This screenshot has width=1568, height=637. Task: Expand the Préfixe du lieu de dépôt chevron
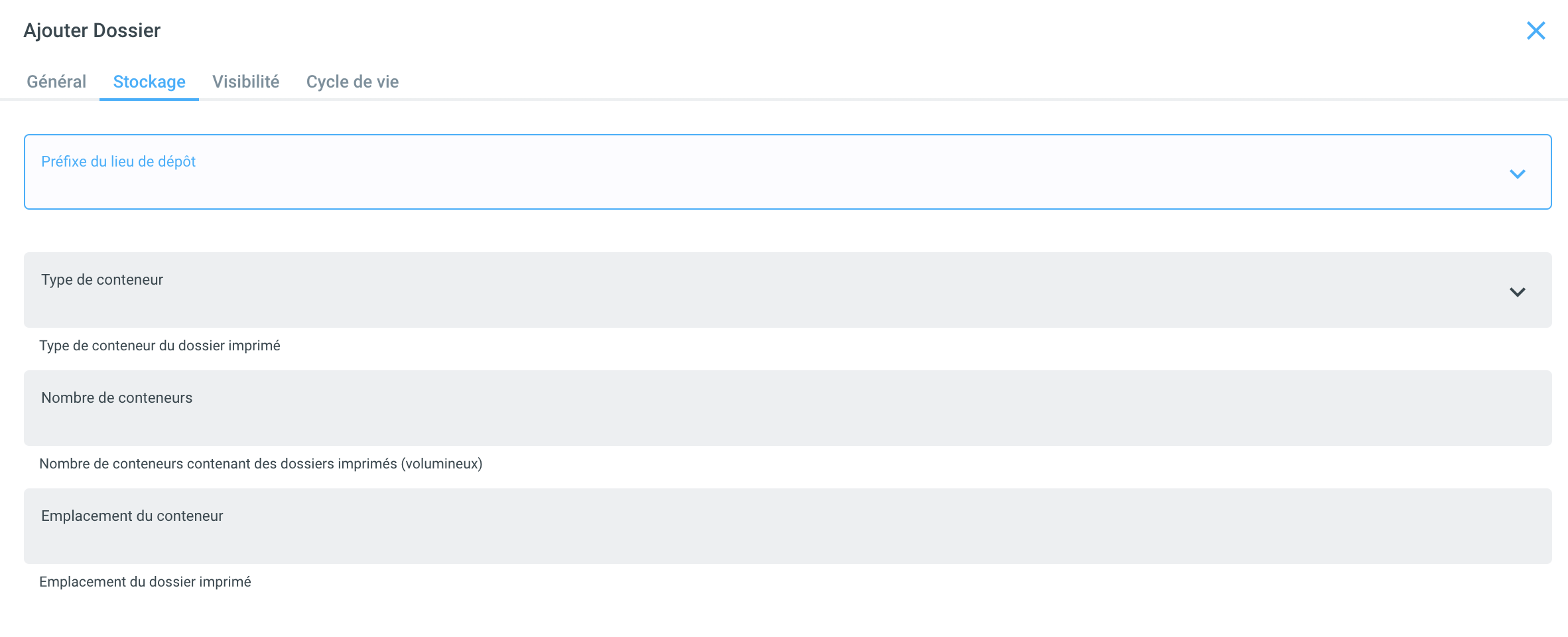coord(1517,174)
